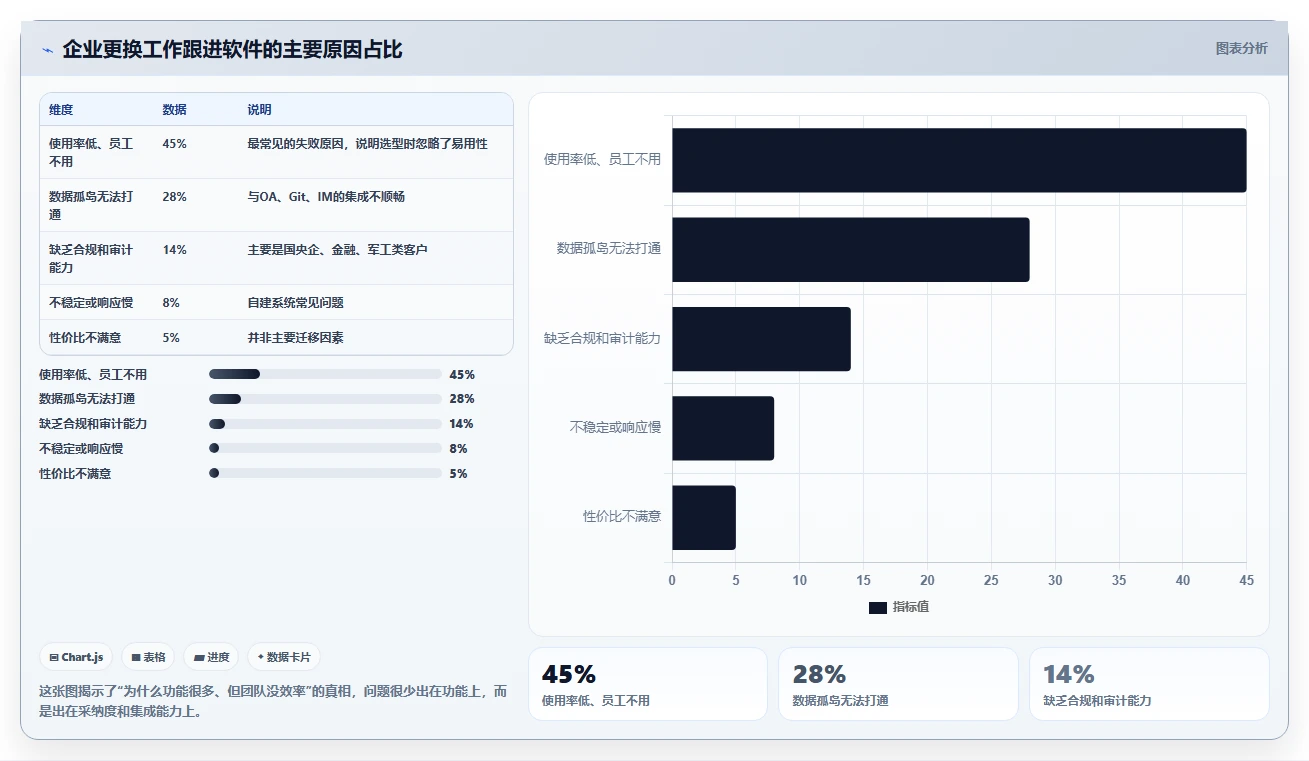
Task: Click the 数据孤岛无法打通 progress bar
Action: 325,399
